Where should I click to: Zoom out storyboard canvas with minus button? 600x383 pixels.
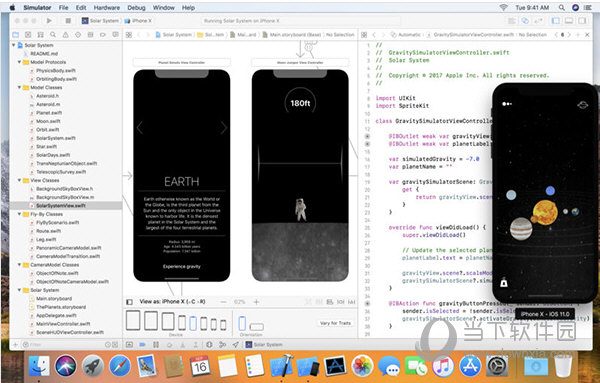coord(223,302)
